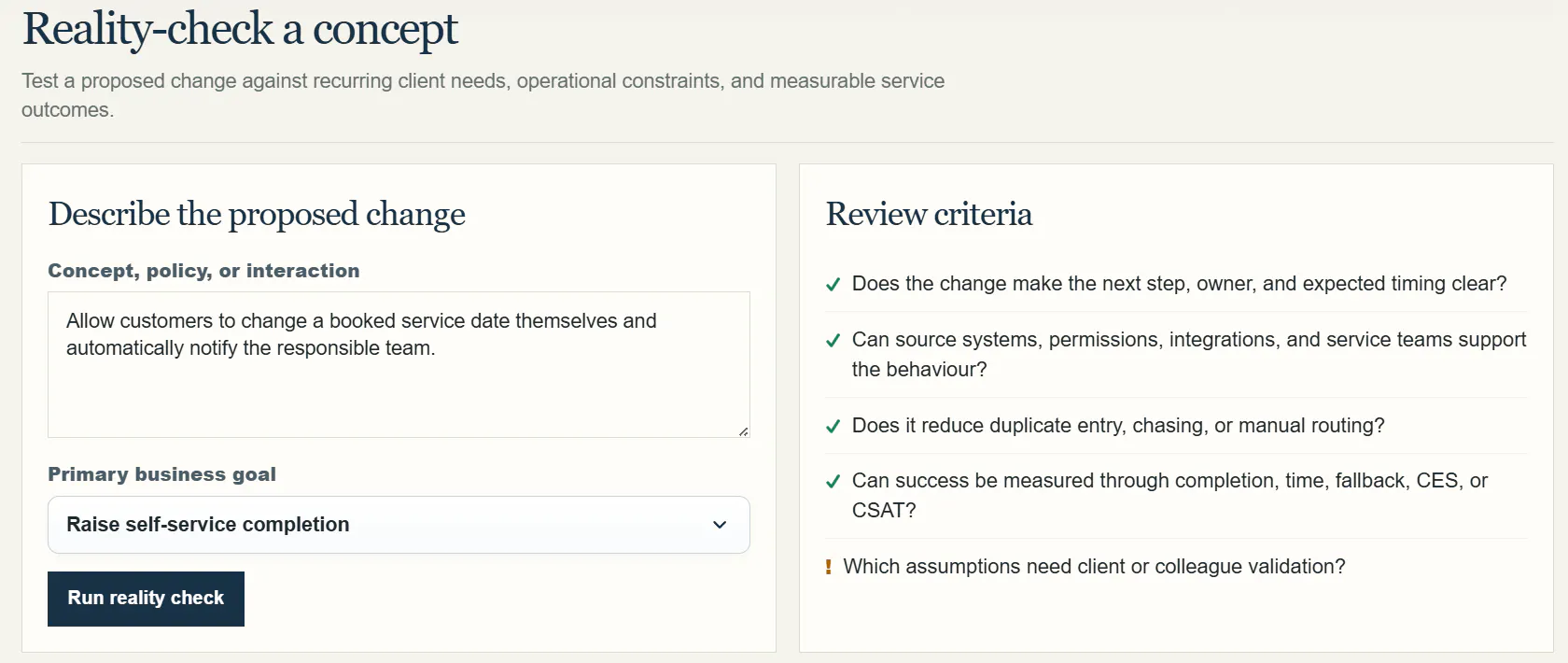Click checkmark beside reduce duplicate entry criterion
The image size is (1568, 663).
pos(833,427)
